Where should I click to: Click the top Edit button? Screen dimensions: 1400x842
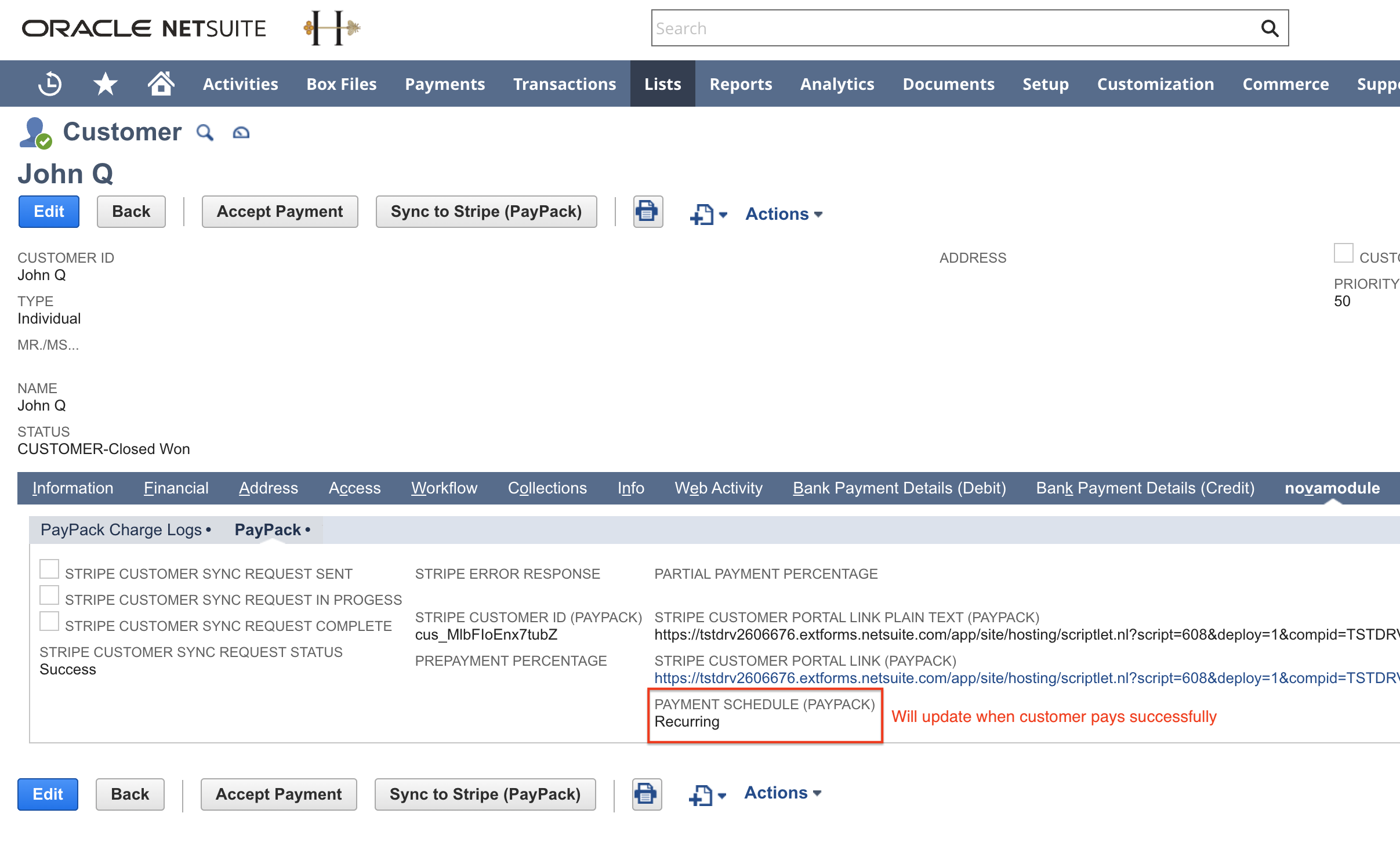[49, 212]
